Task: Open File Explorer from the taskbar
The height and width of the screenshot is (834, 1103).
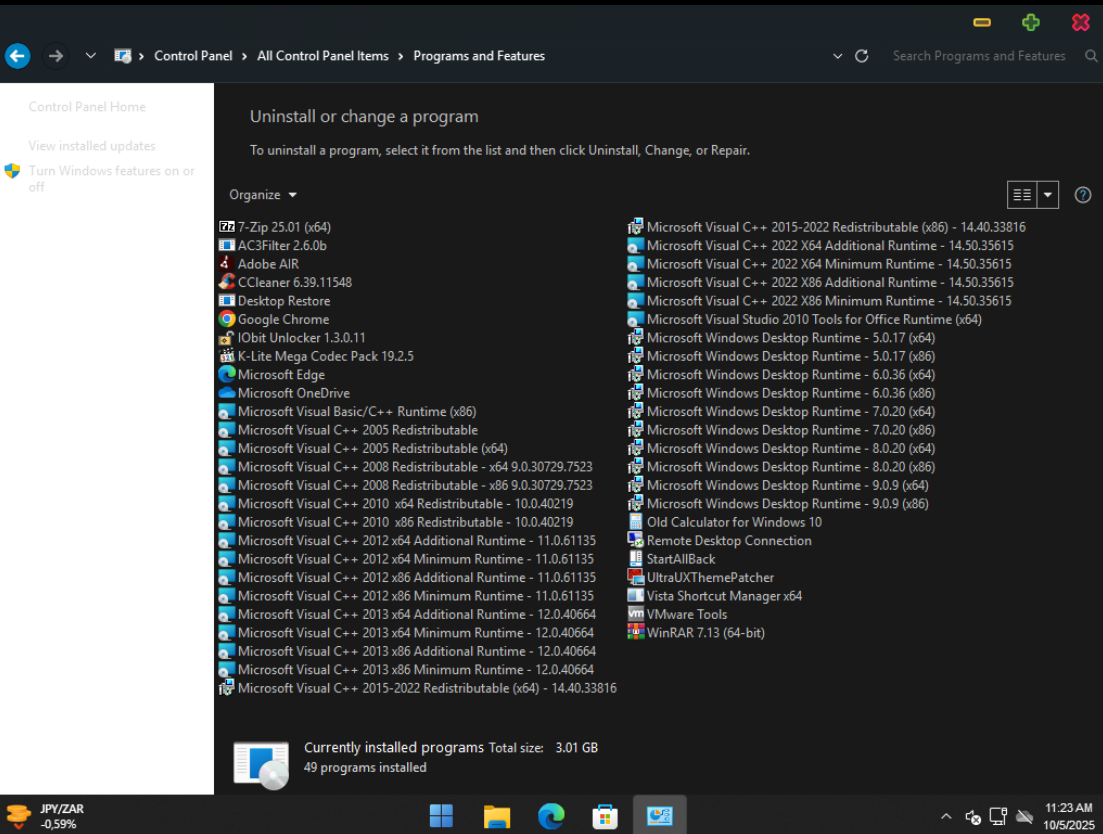Action: 497,816
